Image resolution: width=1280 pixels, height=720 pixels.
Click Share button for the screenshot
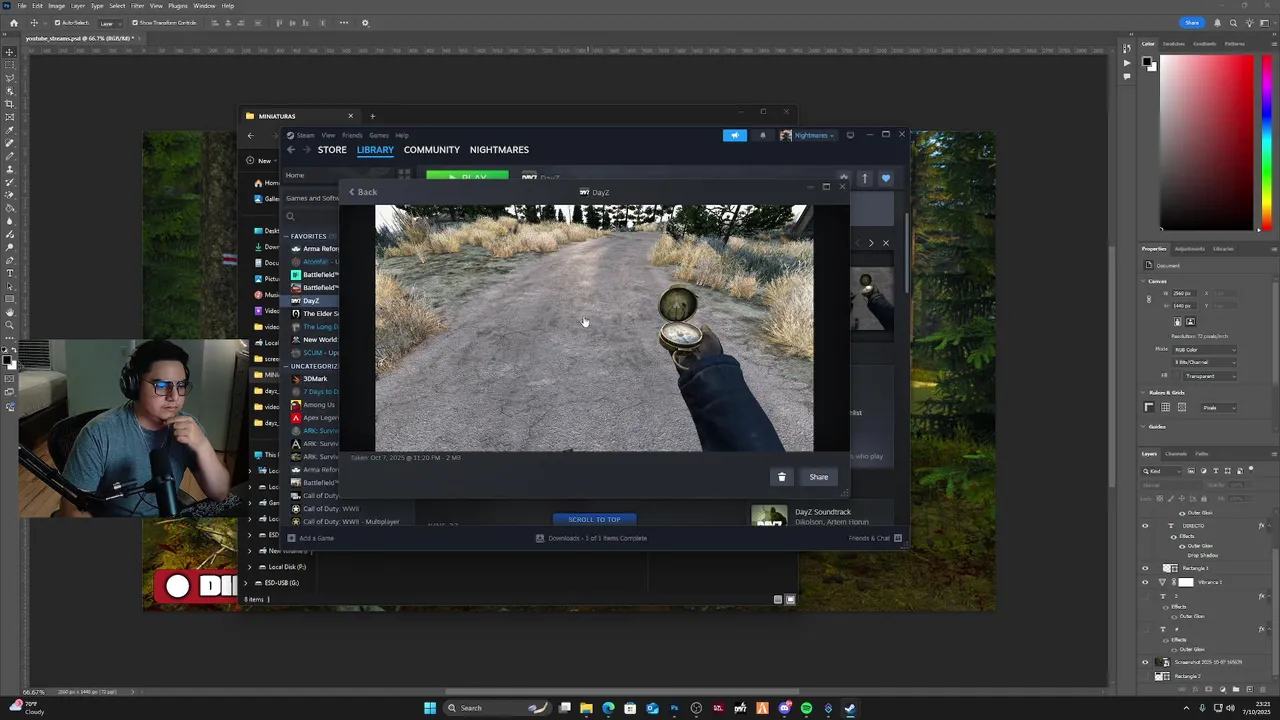coord(819,477)
